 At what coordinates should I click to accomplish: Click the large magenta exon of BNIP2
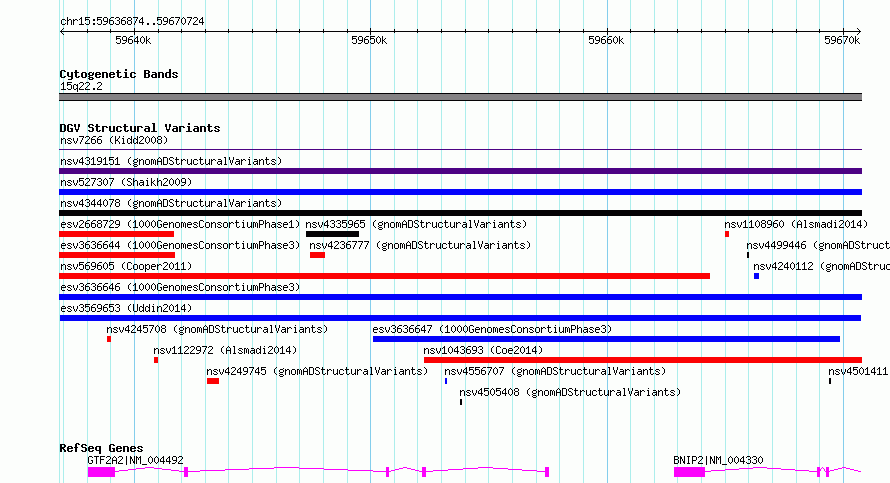(x=689, y=472)
